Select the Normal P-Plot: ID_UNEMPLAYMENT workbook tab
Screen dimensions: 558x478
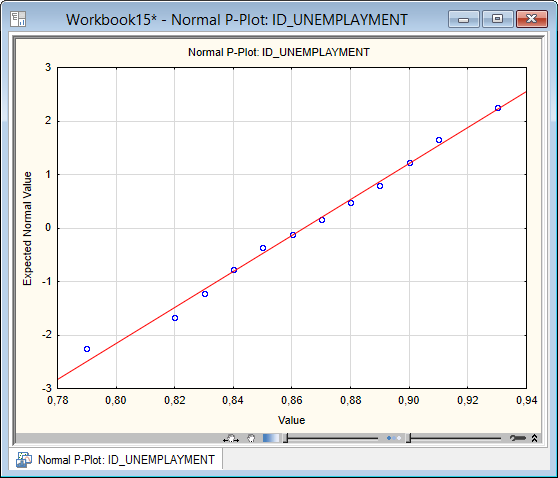click(116, 460)
